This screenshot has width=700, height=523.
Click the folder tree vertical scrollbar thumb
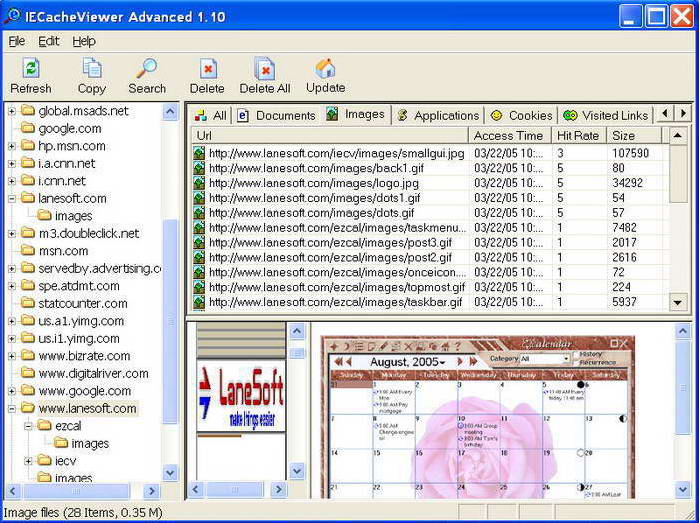(x=170, y=321)
